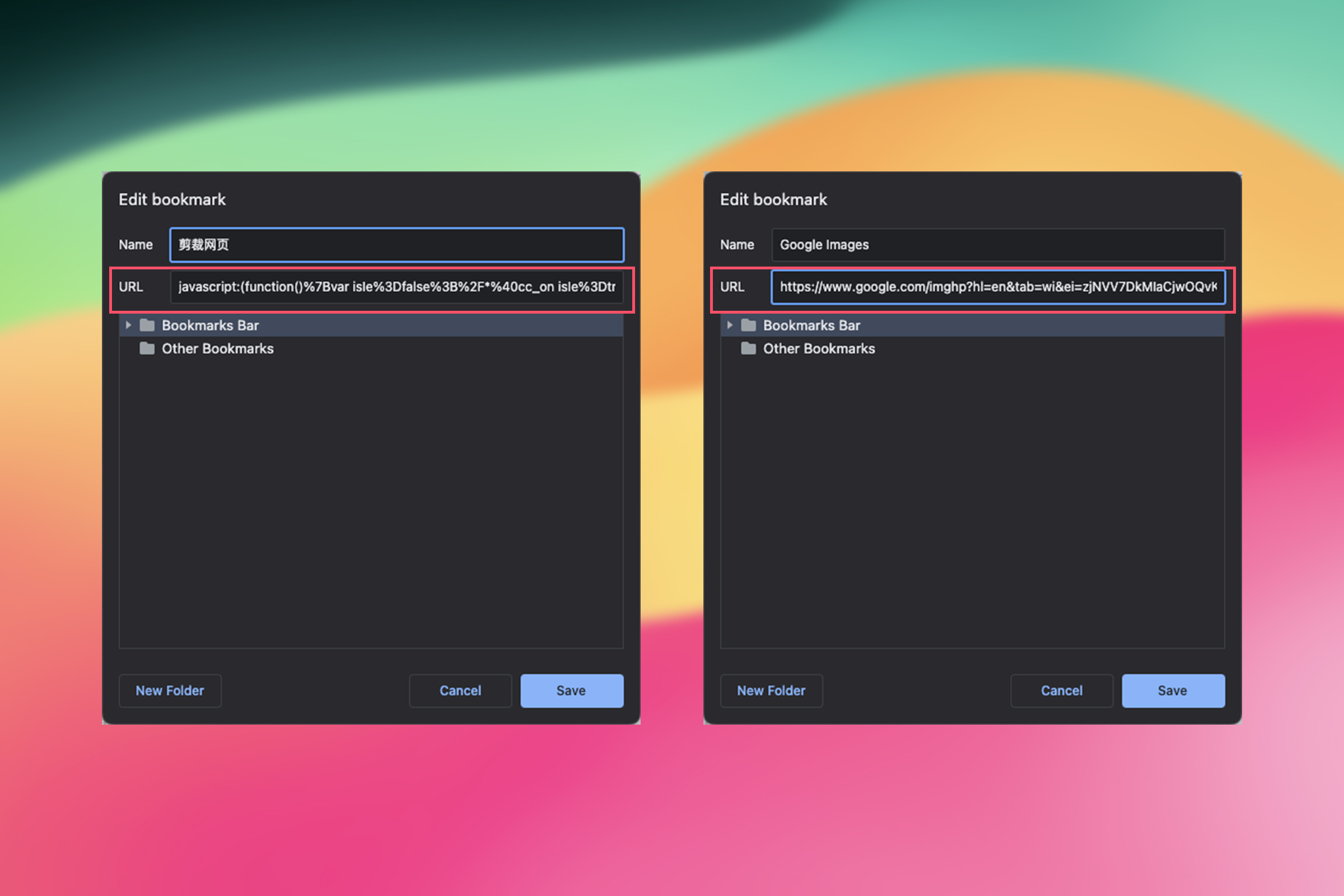Cancel the left Edit bookmark dialog
This screenshot has height=896, width=1344.
[460, 690]
